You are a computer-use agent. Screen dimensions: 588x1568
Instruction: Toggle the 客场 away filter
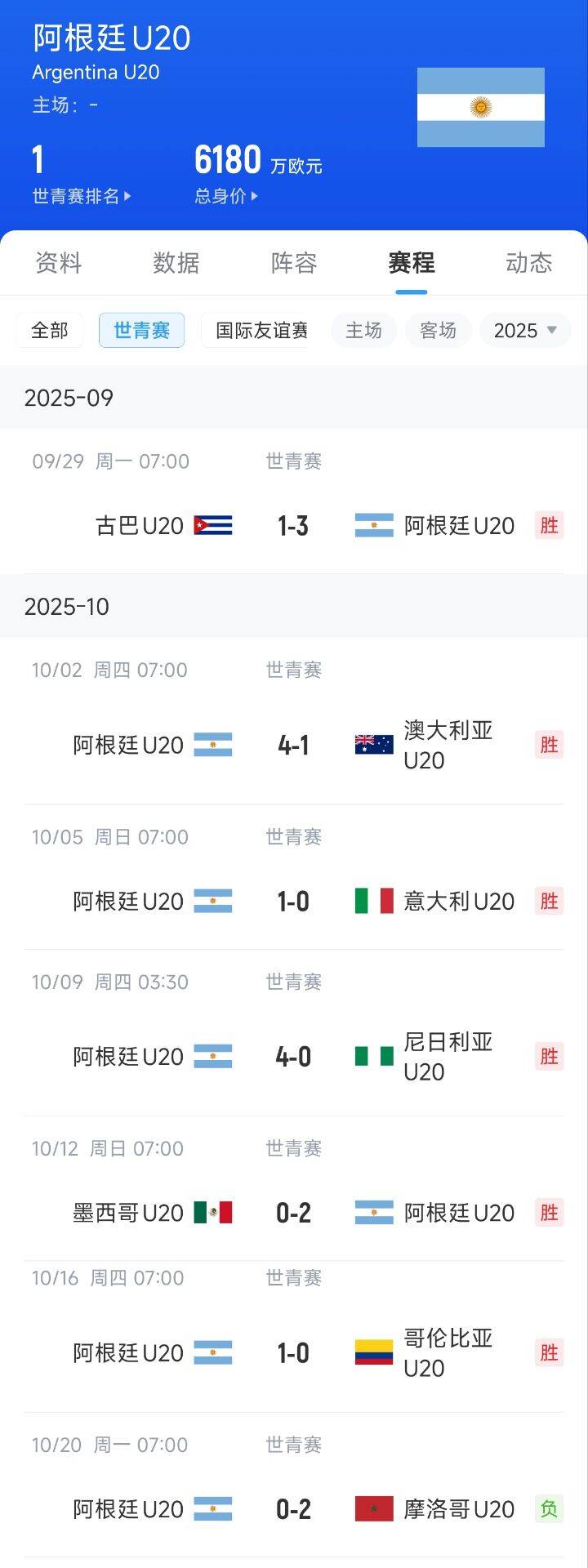(438, 331)
